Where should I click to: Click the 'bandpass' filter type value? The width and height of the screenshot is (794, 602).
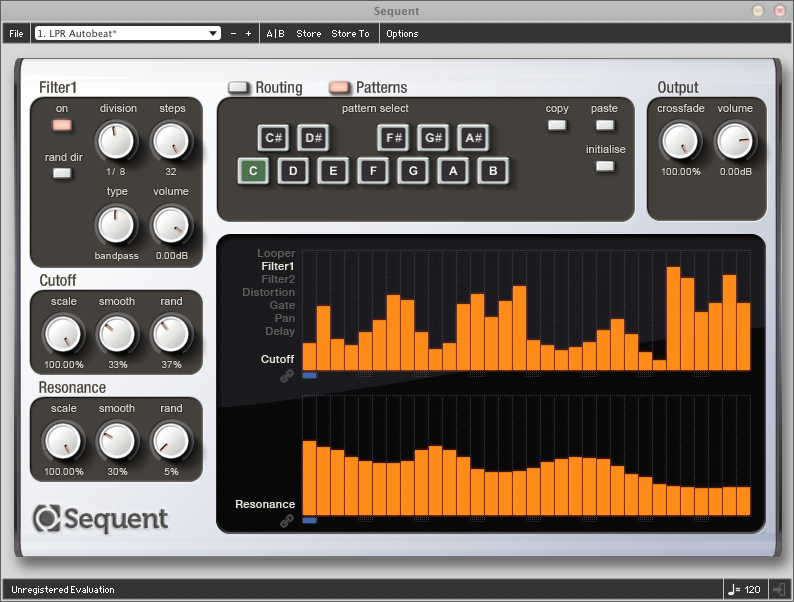[x=116, y=256]
